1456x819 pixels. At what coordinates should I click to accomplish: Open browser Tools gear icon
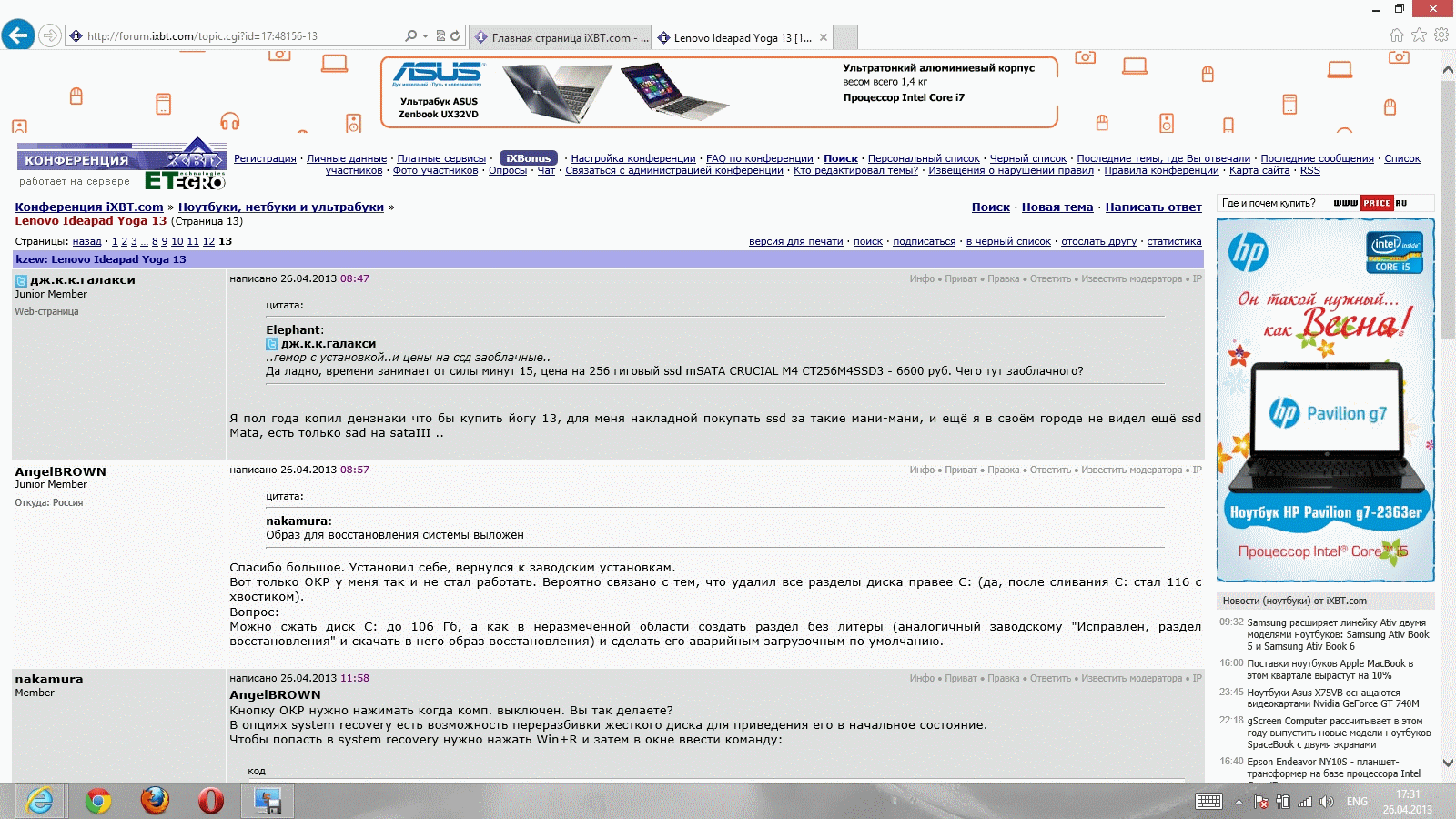coord(1441,35)
